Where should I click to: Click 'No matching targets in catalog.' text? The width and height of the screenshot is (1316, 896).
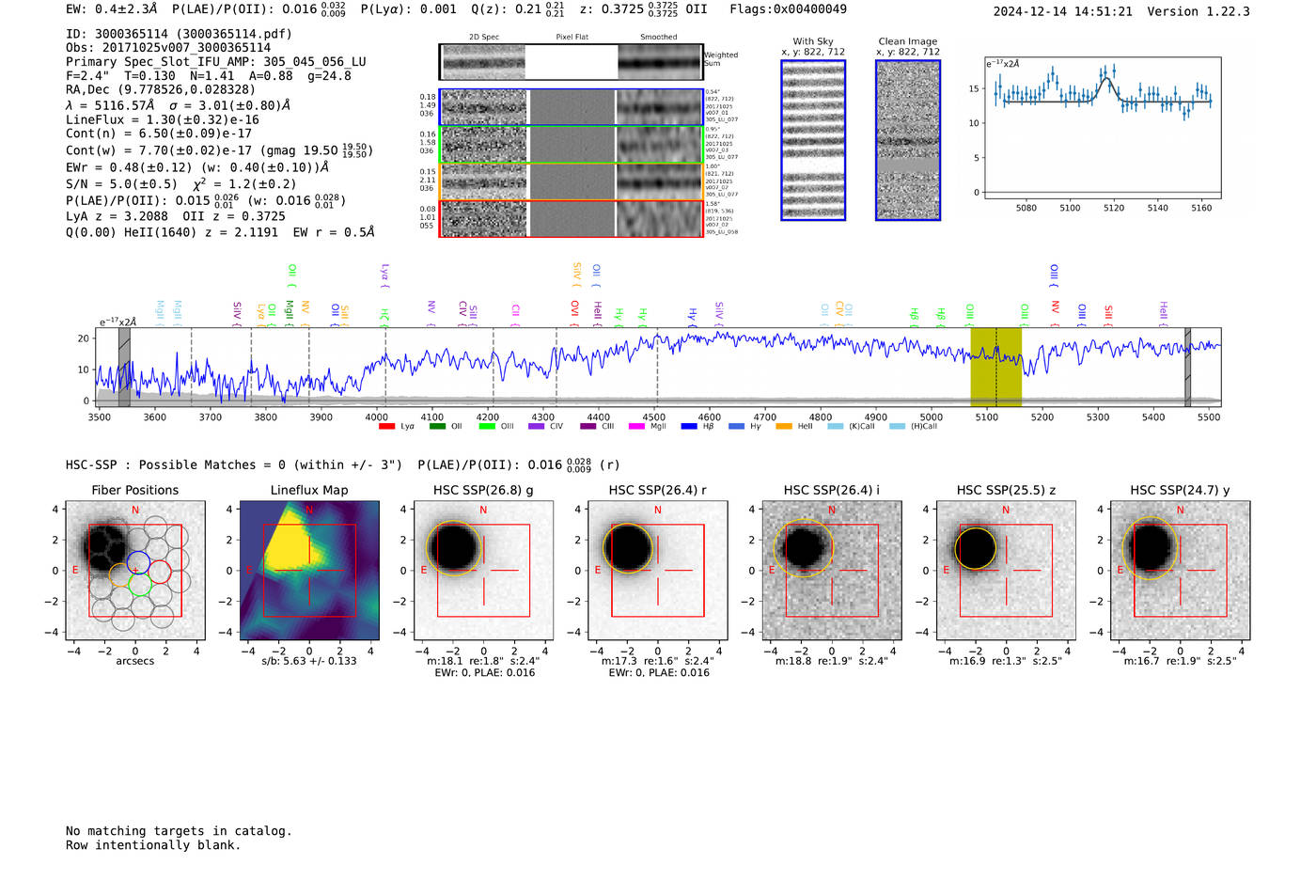(x=179, y=831)
